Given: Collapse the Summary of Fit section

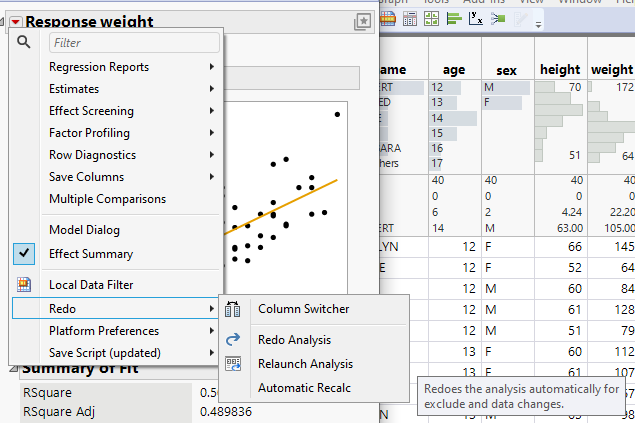Looking at the screenshot, I should [x=12, y=370].
